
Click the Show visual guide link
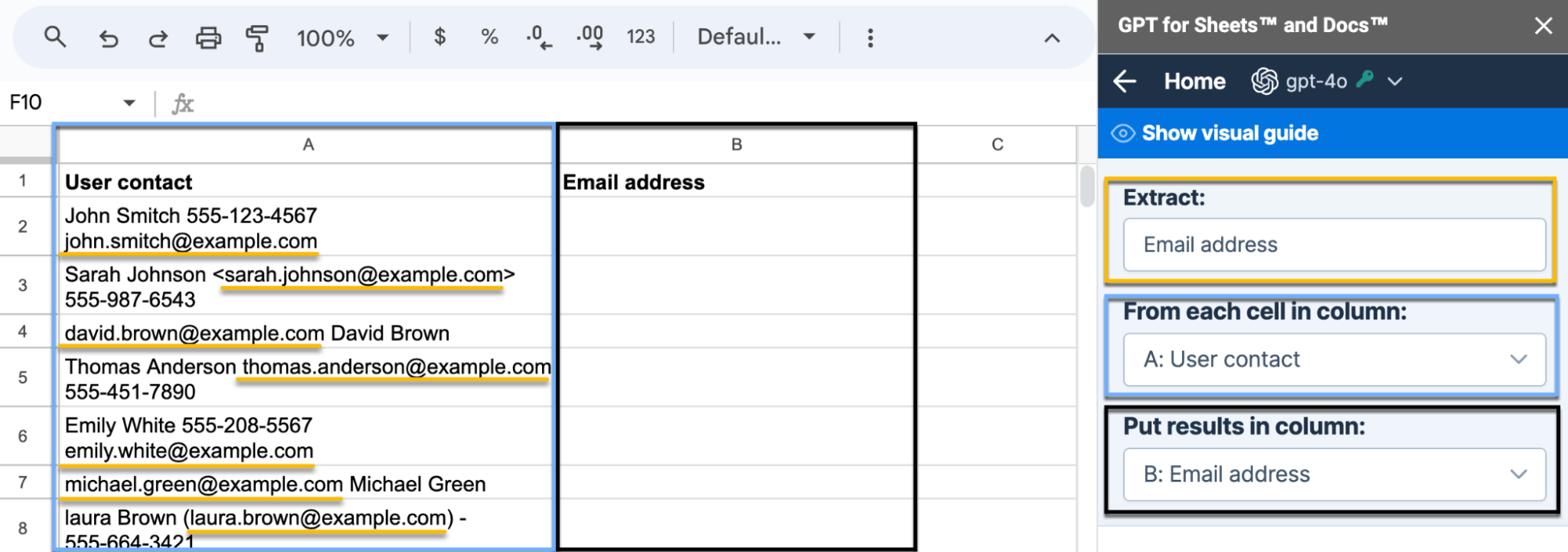point(1230,133)
